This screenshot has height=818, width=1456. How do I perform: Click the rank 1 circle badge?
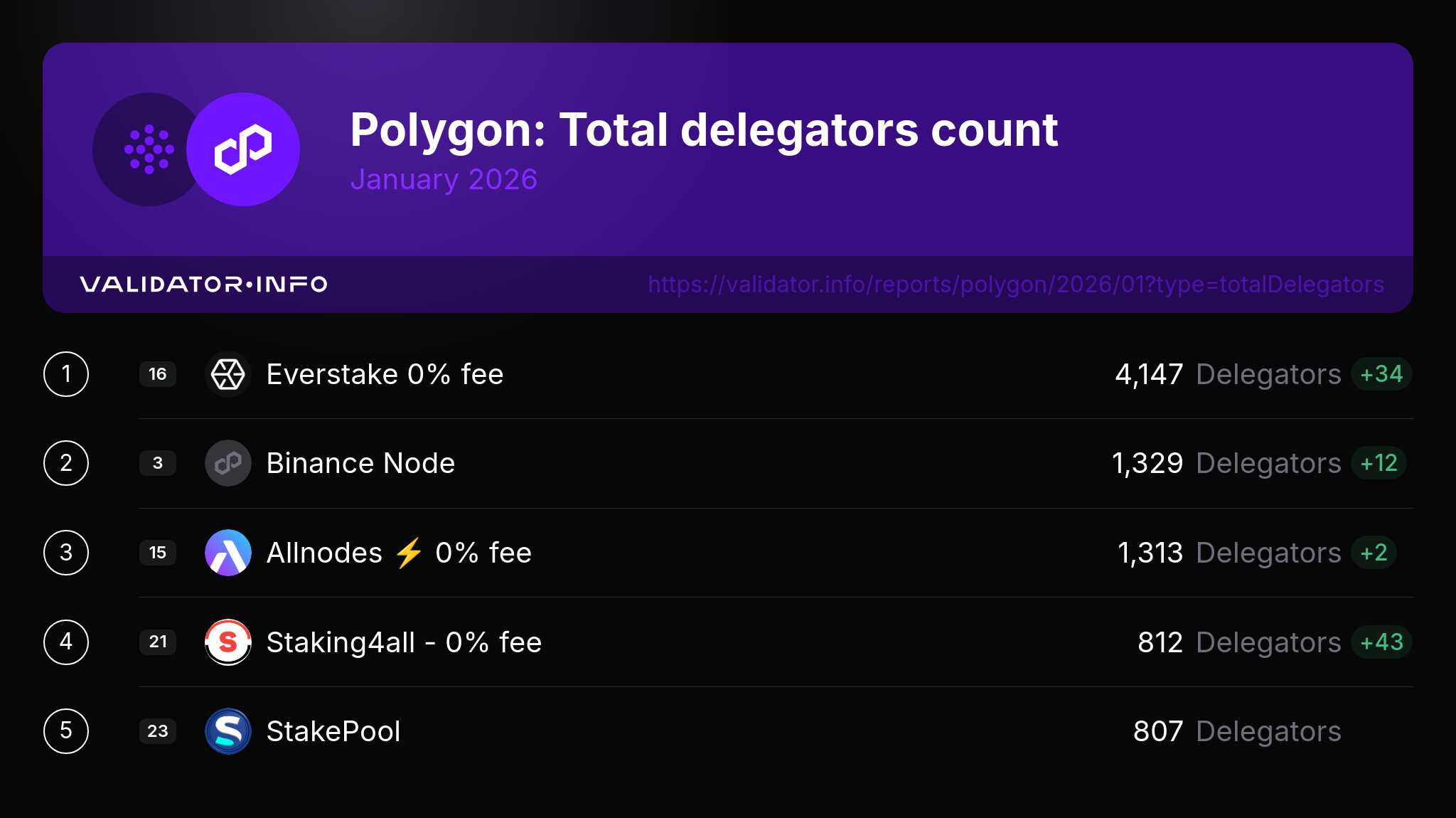(x=66, y=374)
